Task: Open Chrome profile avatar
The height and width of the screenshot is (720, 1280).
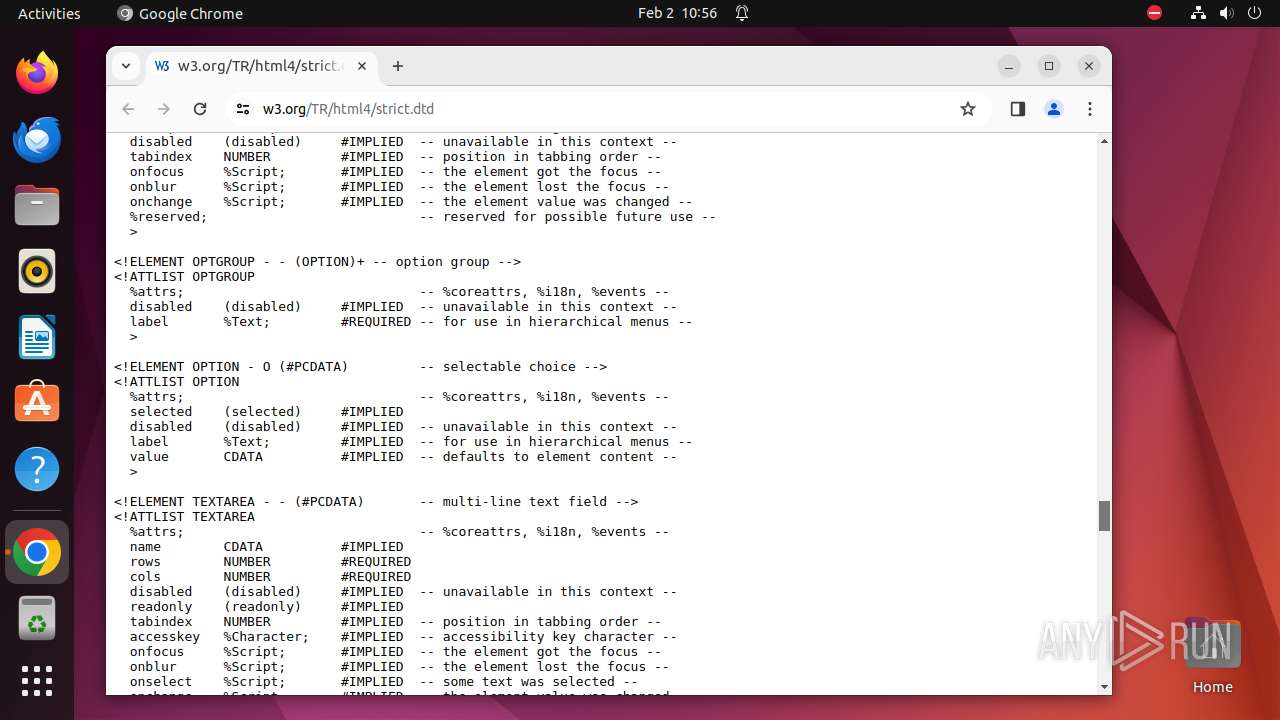Action: click(x=1054, y=109)
